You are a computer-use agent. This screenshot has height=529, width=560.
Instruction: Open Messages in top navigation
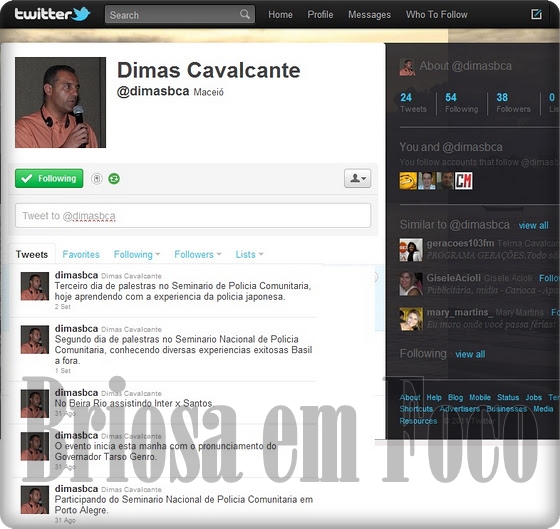click(x=369, y=15)
